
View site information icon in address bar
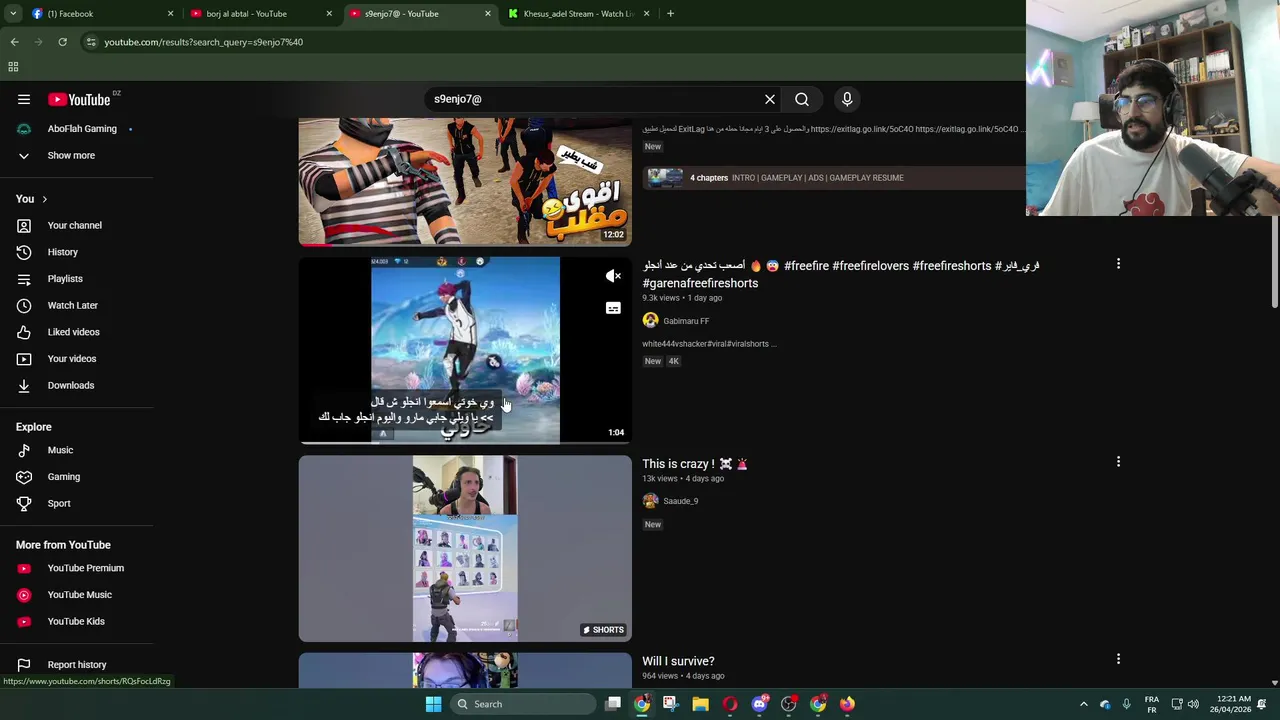(x=91, y=42)
